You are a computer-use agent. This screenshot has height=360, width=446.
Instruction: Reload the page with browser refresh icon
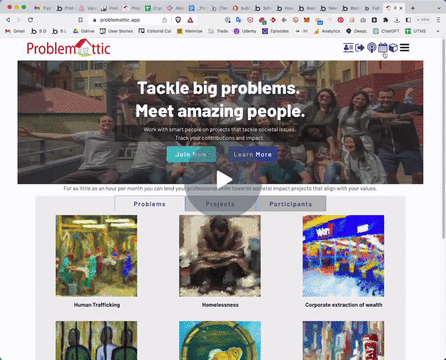click(30, 20)
